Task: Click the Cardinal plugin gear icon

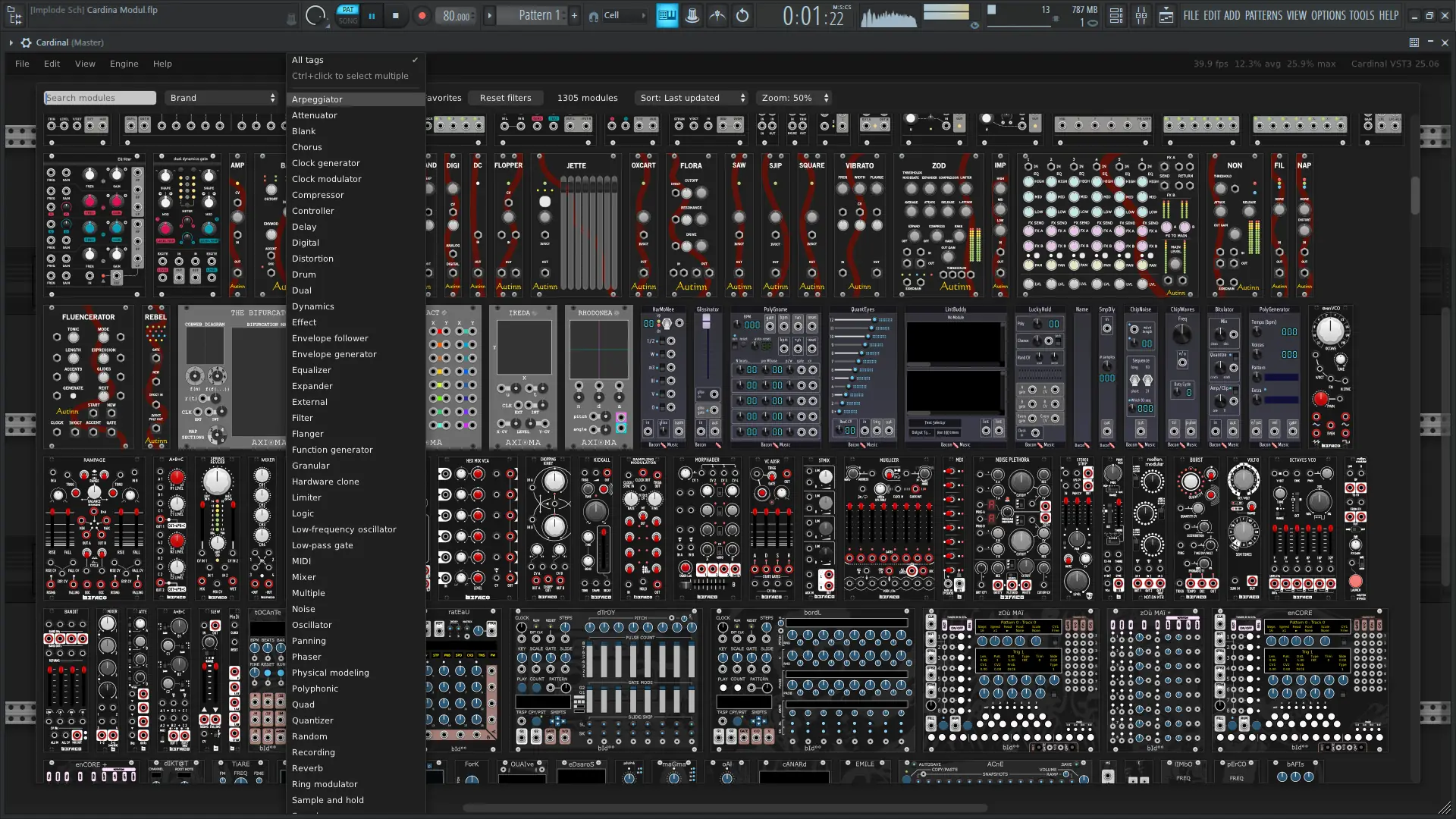Action: [x=26, y=42]
